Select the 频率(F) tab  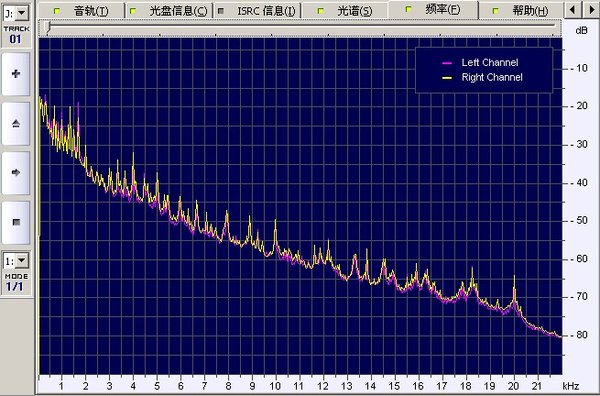tap(433, 10)
